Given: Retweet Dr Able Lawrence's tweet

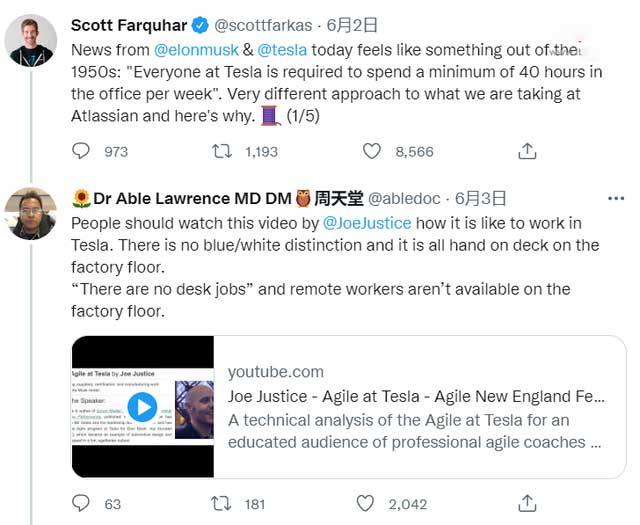Looking at the screenshot, I should [222, 503].
